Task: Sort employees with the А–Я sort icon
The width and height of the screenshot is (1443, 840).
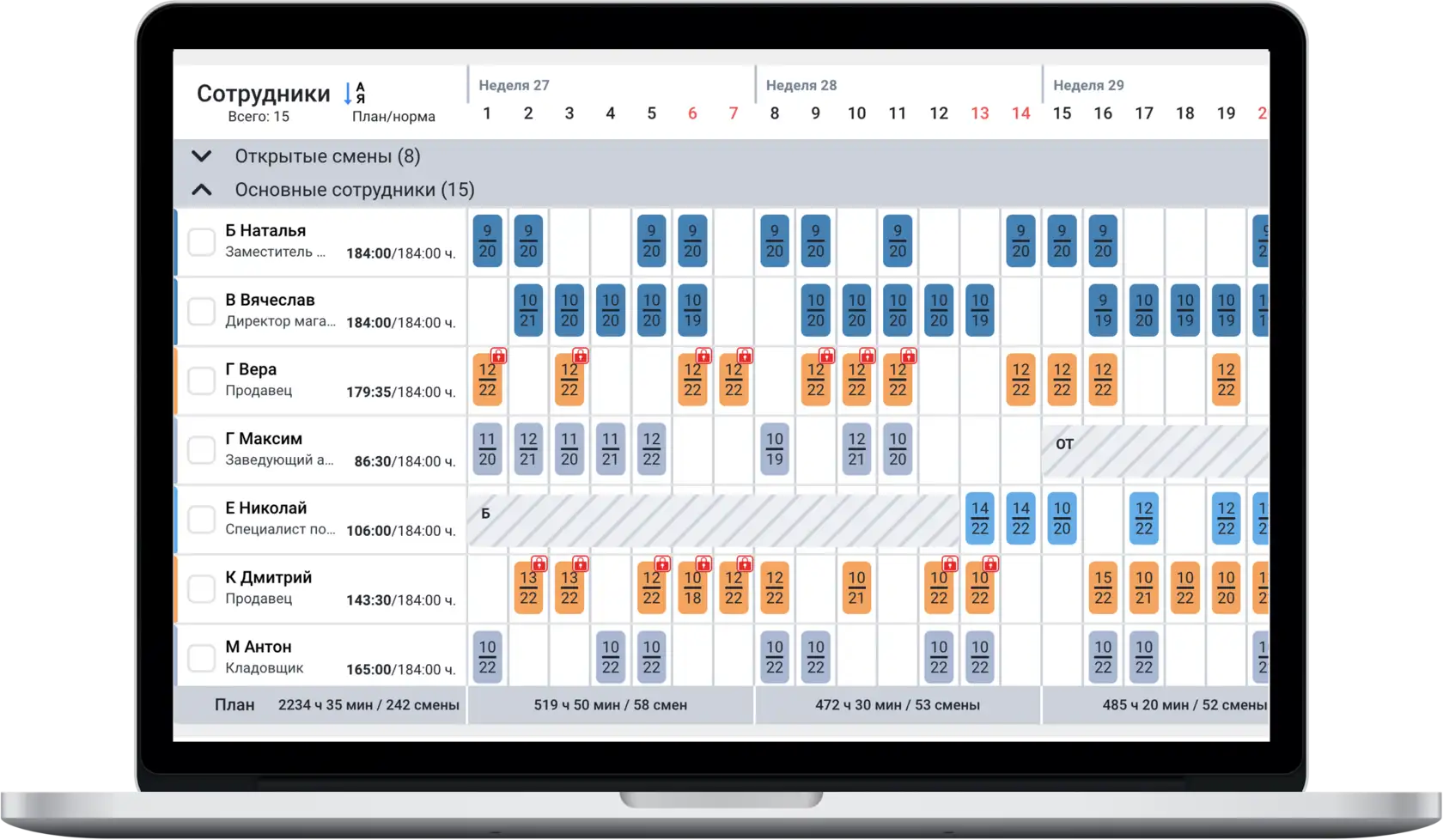Action: click(x=355, y=93)
